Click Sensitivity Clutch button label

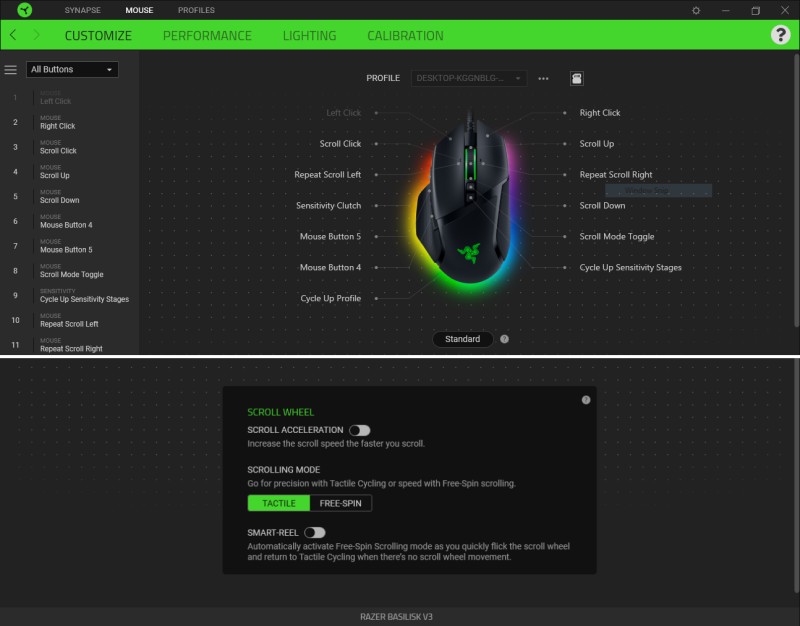point(328,206)
